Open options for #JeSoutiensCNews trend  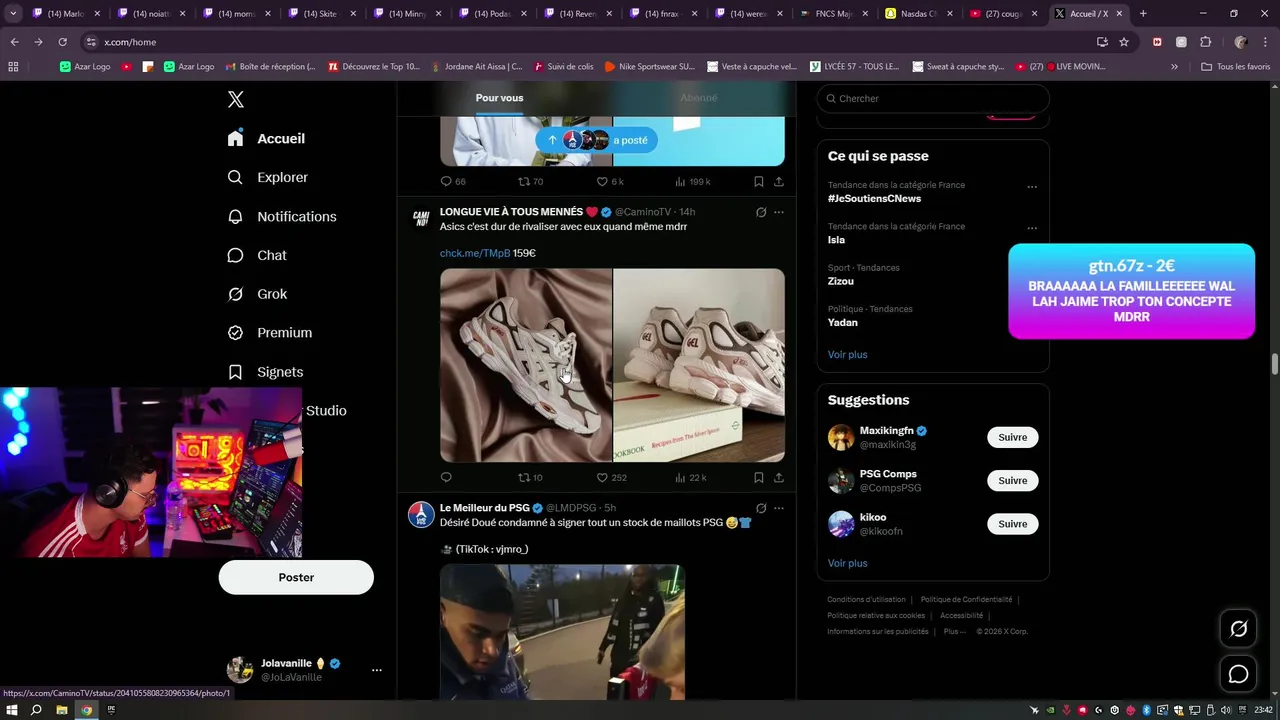1032,187
